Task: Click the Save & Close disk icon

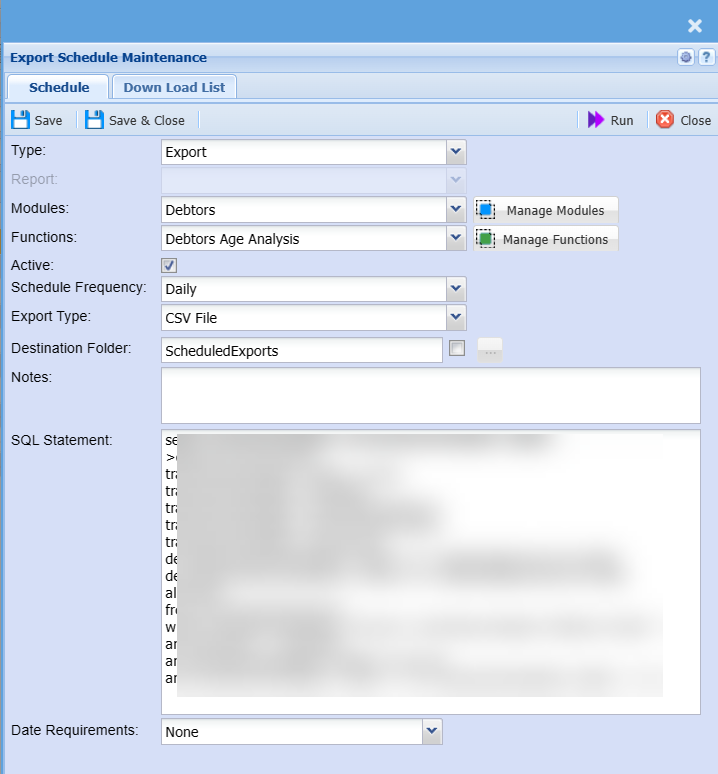Action: point(94,120)
